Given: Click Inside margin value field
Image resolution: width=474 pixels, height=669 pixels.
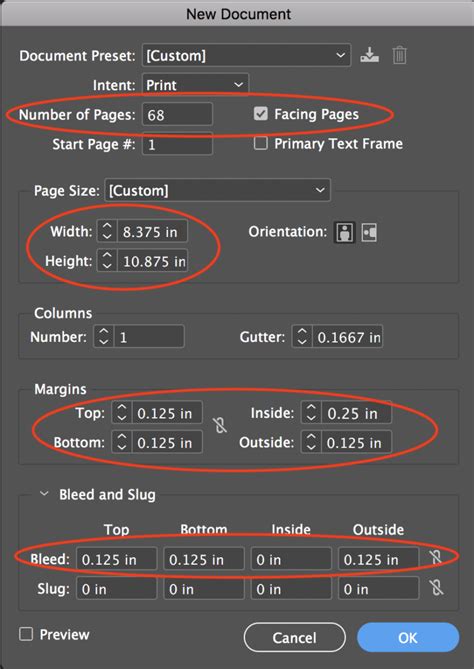Looking at the screenshot, I should [356, 413].
